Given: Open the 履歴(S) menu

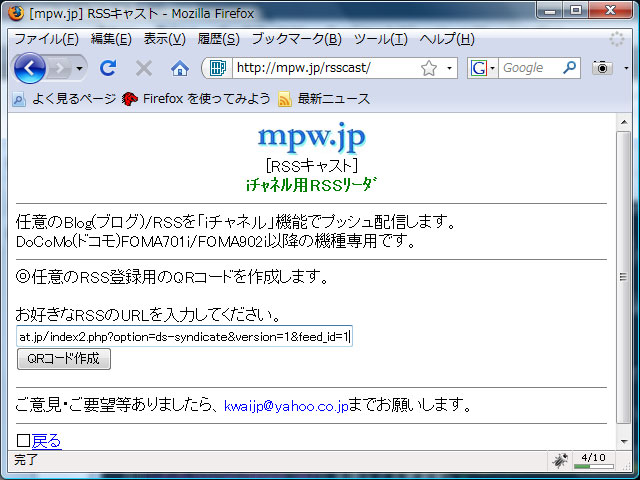Looking at the screenshot, I should [218, 39].
